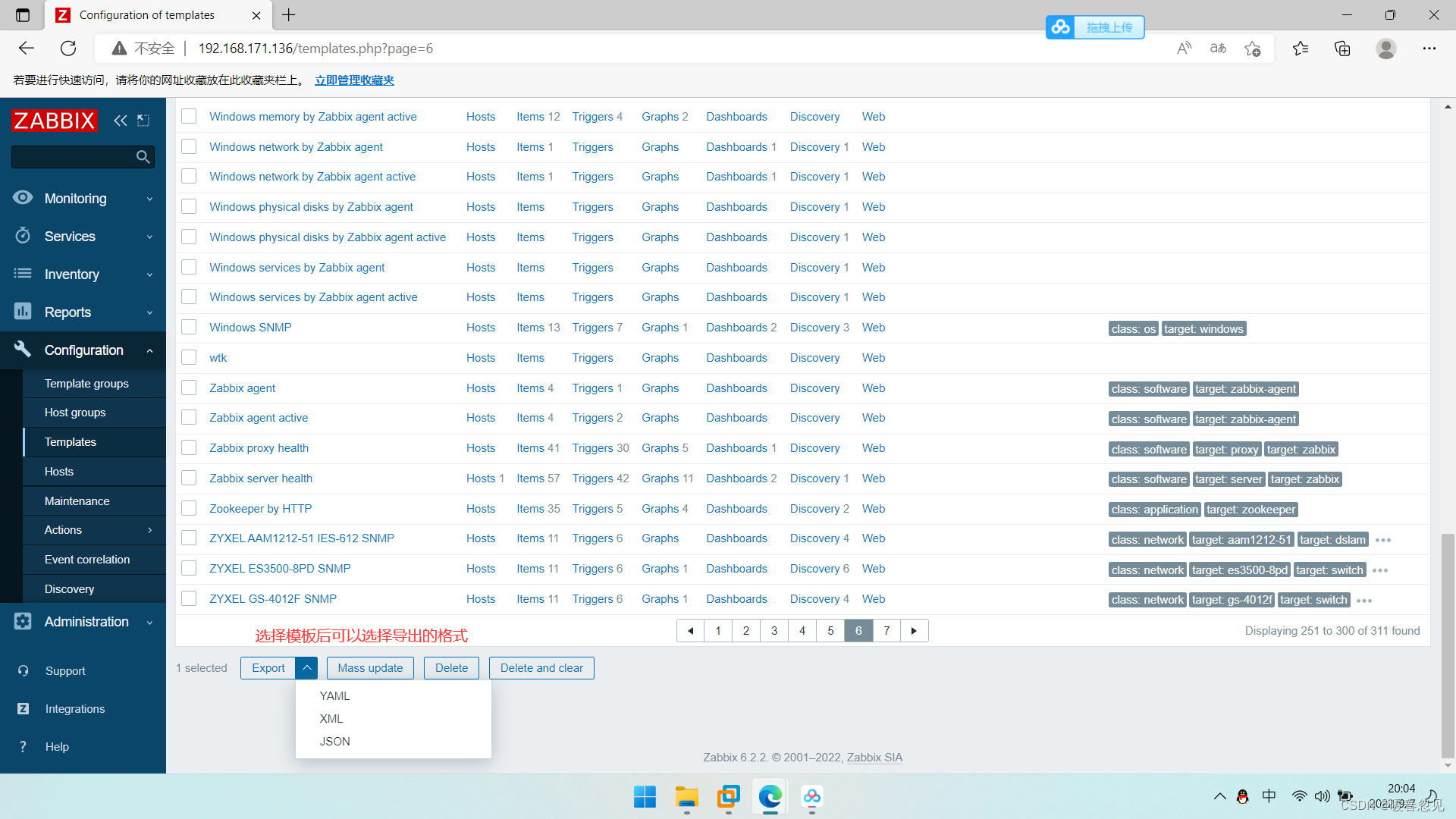Check ZYXEL GS-4012F SNMP checkbox

[189, 598]
